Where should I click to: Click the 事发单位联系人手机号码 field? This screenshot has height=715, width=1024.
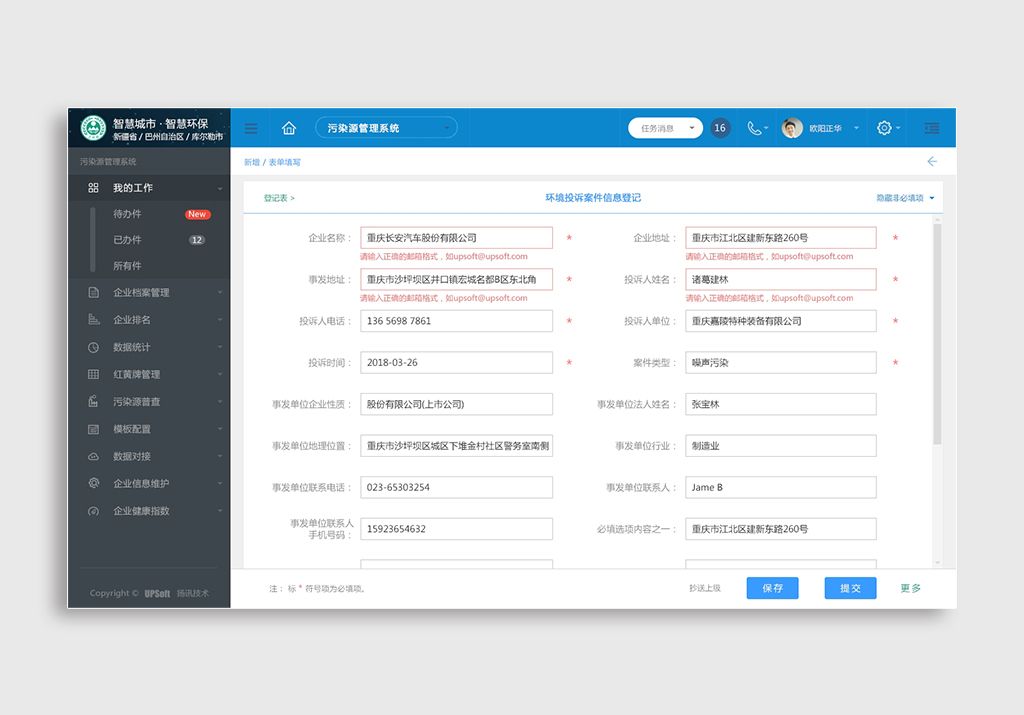coord(456,529)
